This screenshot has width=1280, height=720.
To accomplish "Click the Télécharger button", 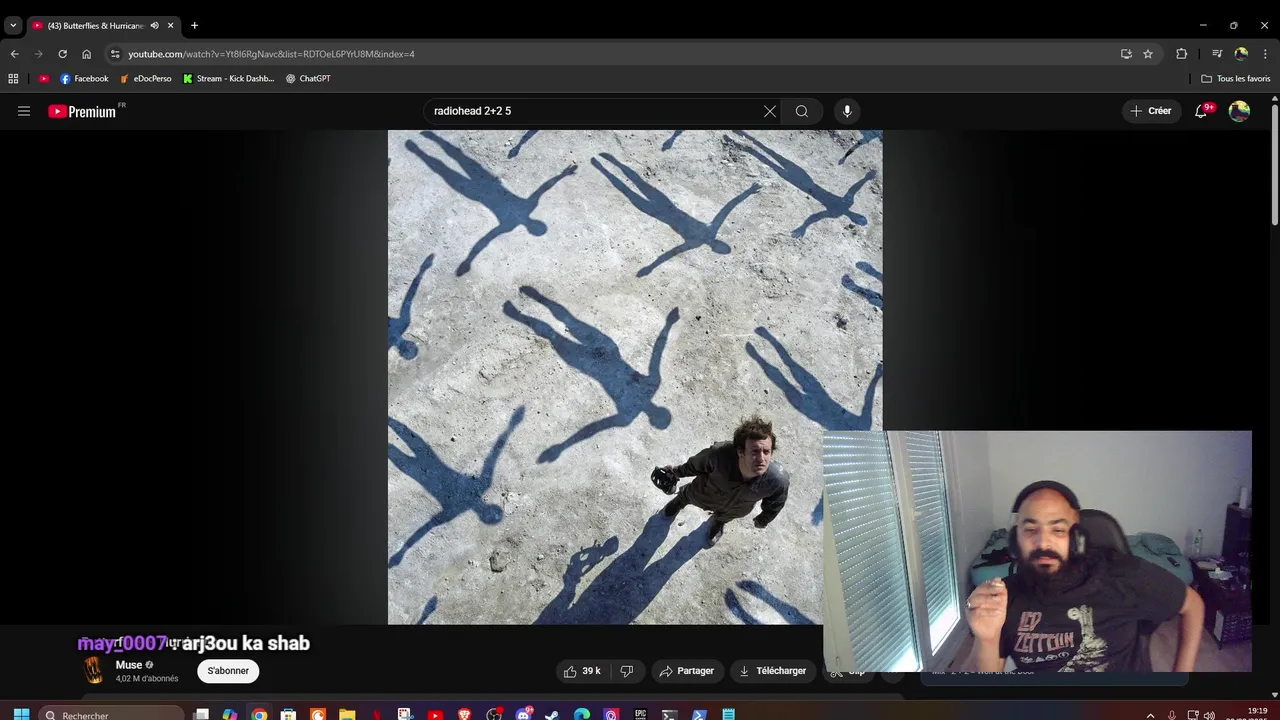I will 772,671.
